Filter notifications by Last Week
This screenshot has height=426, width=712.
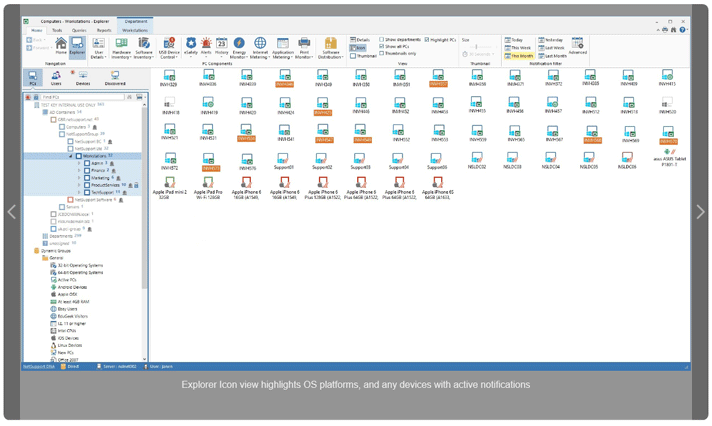551,47
